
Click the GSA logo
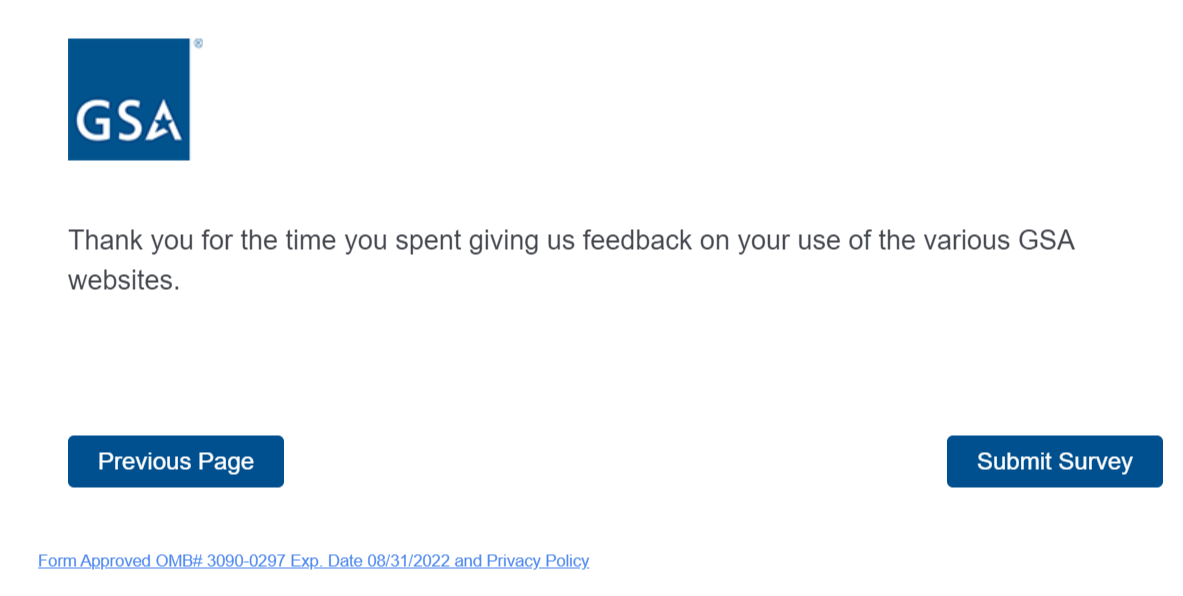pos(128,99)
